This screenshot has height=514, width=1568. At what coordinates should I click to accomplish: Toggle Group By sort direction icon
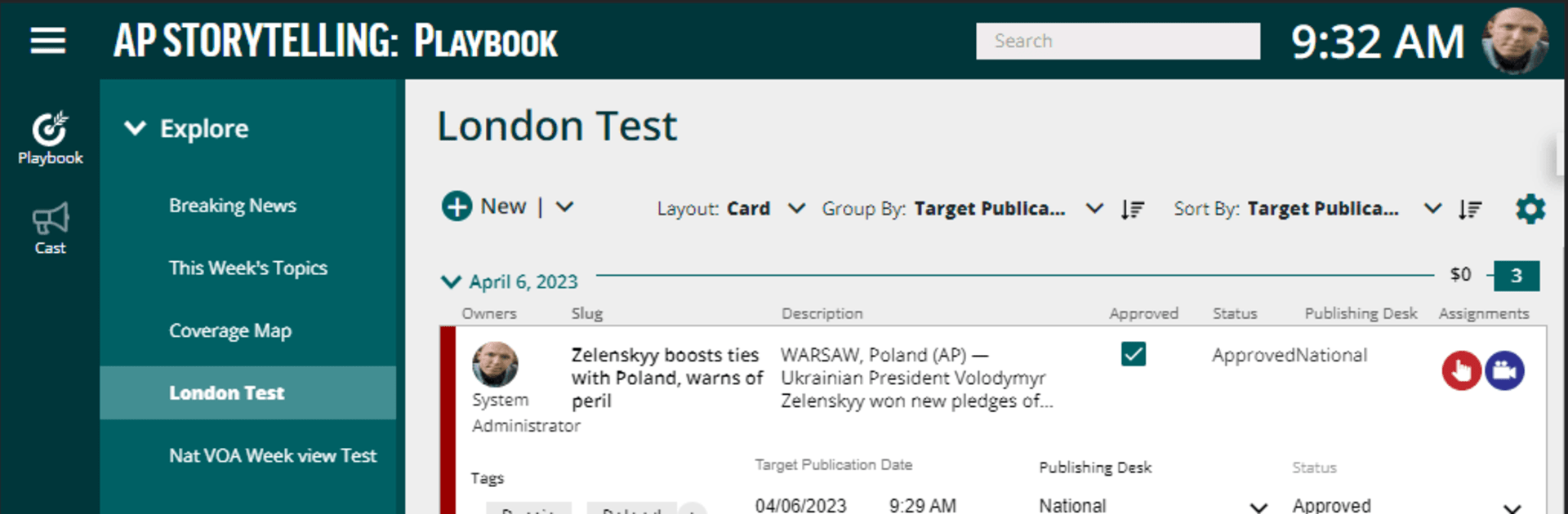(x=1133, y=210)
